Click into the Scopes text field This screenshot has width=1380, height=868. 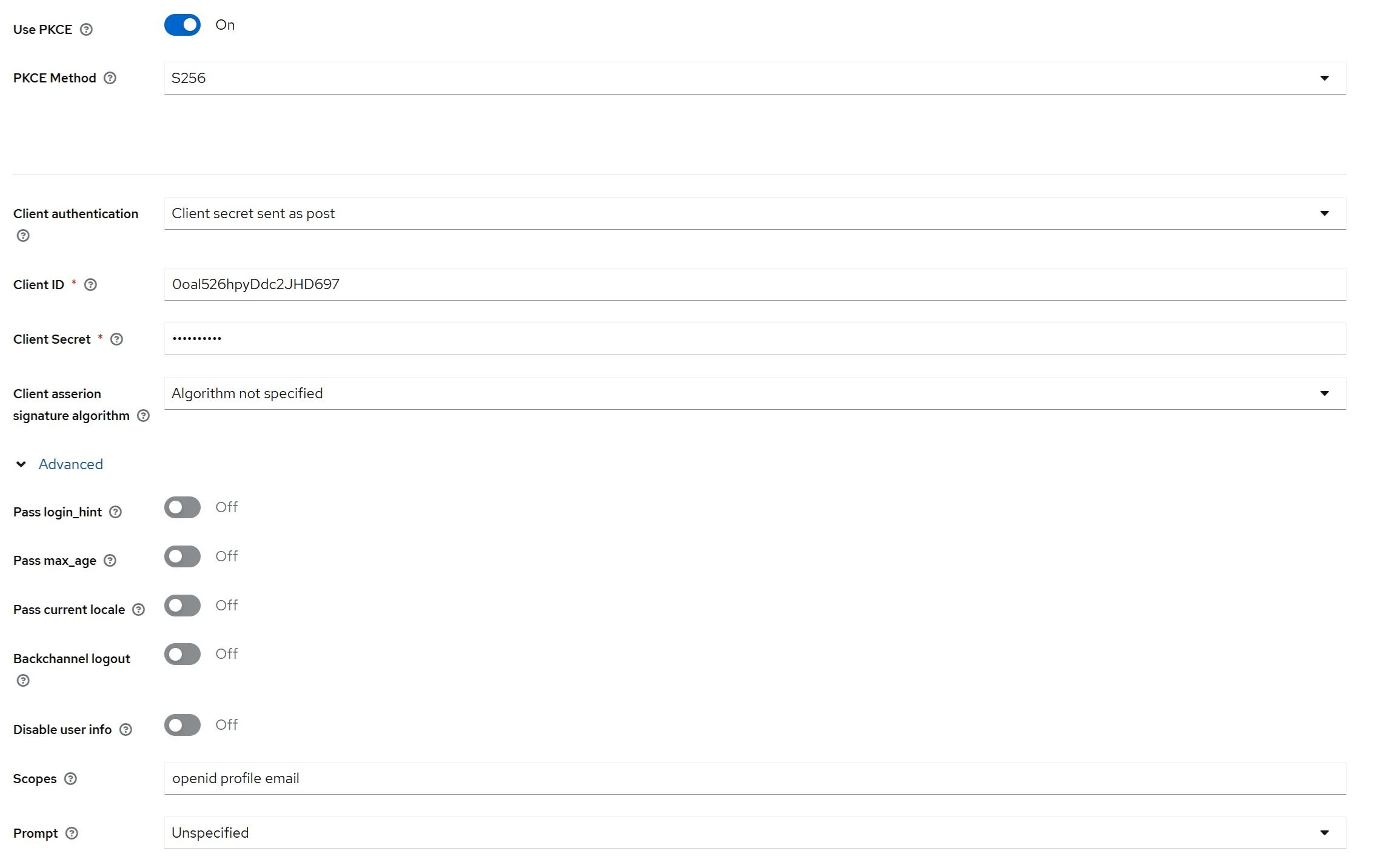754,778
